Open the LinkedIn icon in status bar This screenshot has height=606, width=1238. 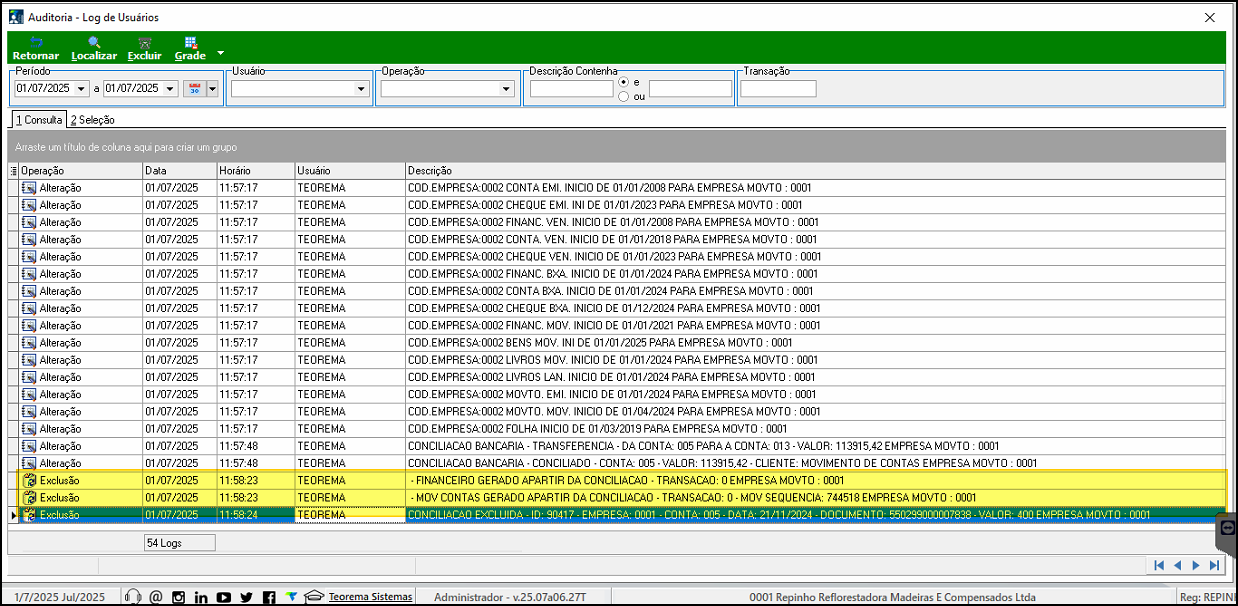click(201, 597)
